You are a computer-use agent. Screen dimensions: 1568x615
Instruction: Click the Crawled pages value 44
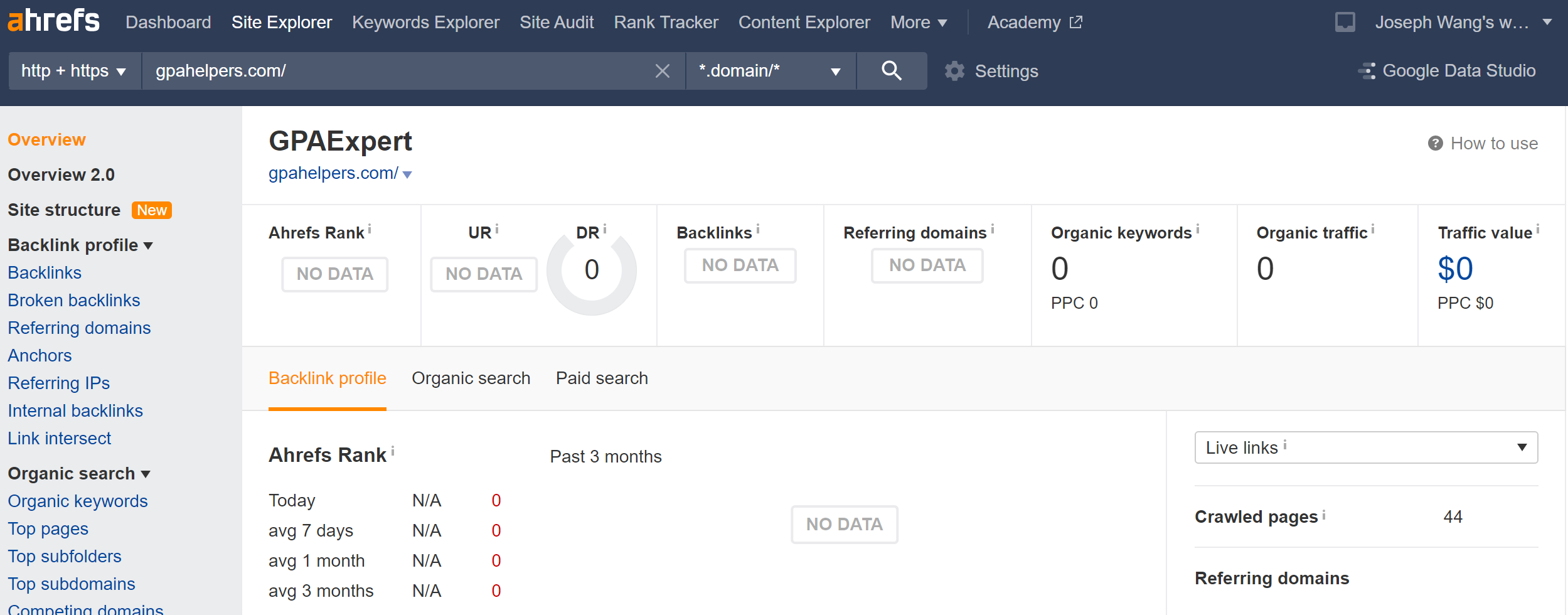click(1453, 517)
